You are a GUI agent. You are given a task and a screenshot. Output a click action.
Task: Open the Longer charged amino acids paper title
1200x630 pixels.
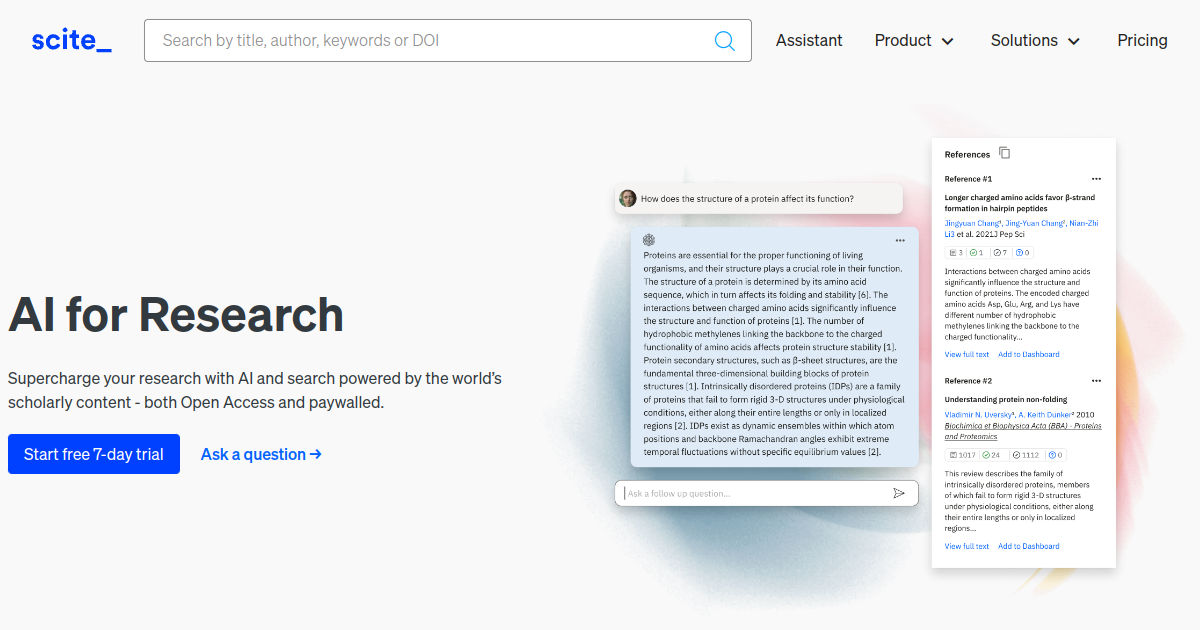click(1020, 203)
